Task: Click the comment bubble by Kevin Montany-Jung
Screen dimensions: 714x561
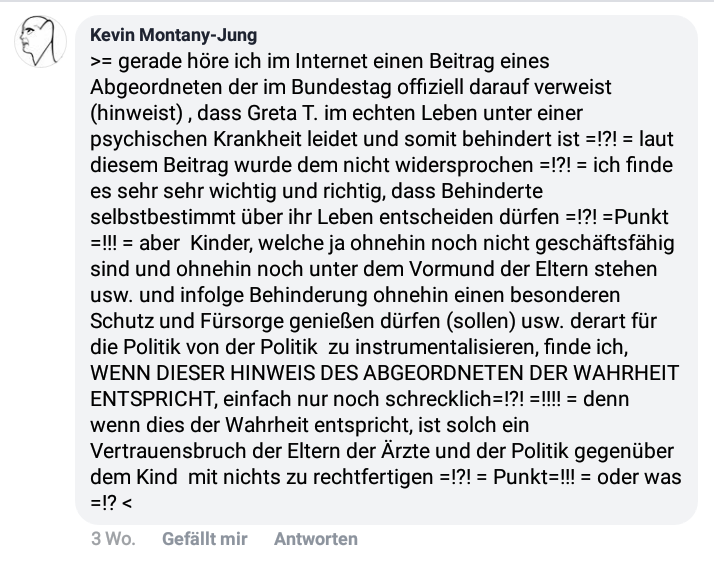Action: pos(386,270)
